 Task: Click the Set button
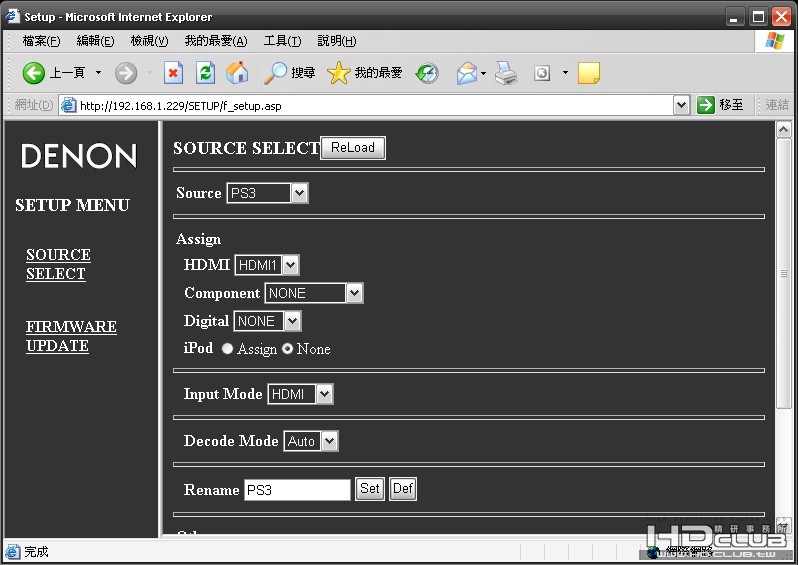tap(370, 489)
